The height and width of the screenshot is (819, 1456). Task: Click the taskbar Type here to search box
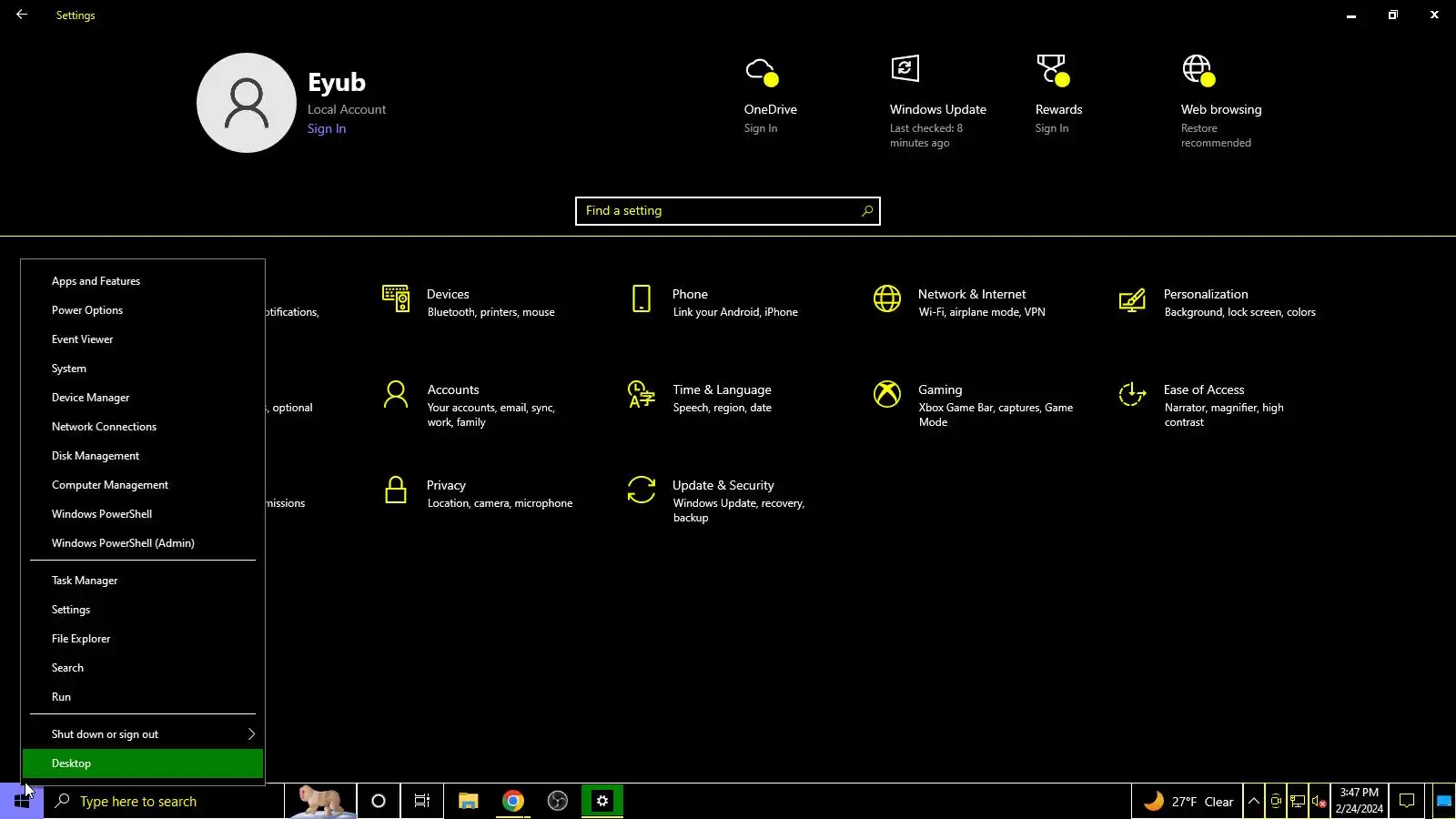coord(164,801)
